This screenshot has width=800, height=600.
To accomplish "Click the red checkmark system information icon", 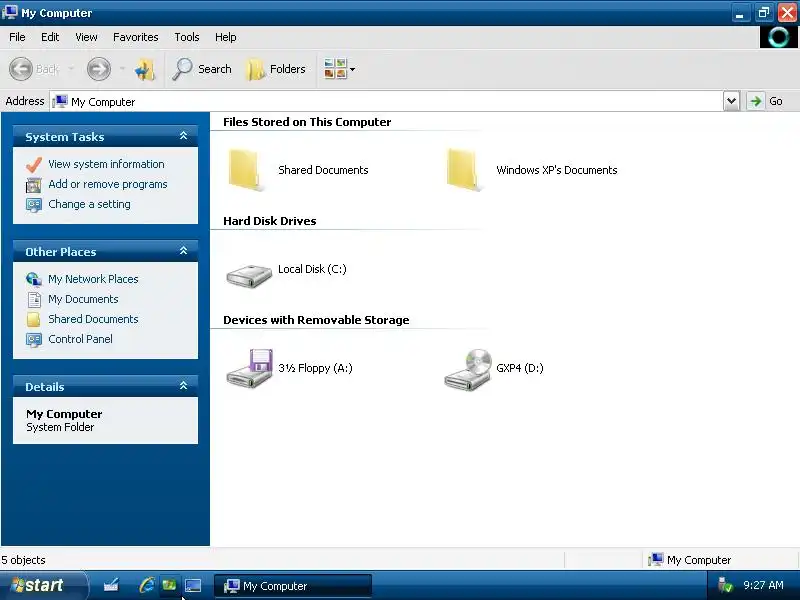I will point(34,164).
